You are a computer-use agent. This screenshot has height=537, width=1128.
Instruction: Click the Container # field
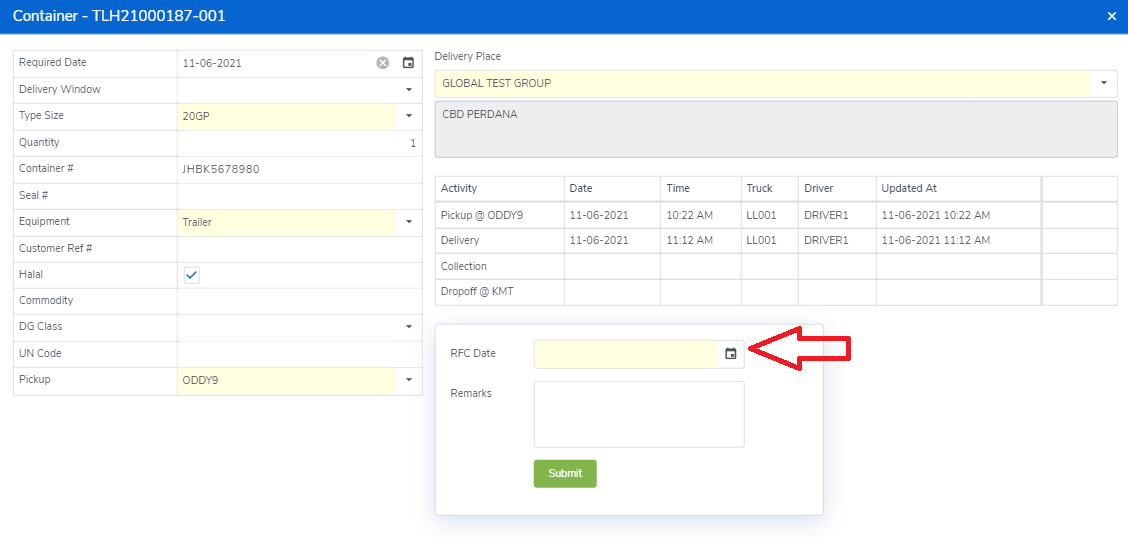tap(298, 169)
